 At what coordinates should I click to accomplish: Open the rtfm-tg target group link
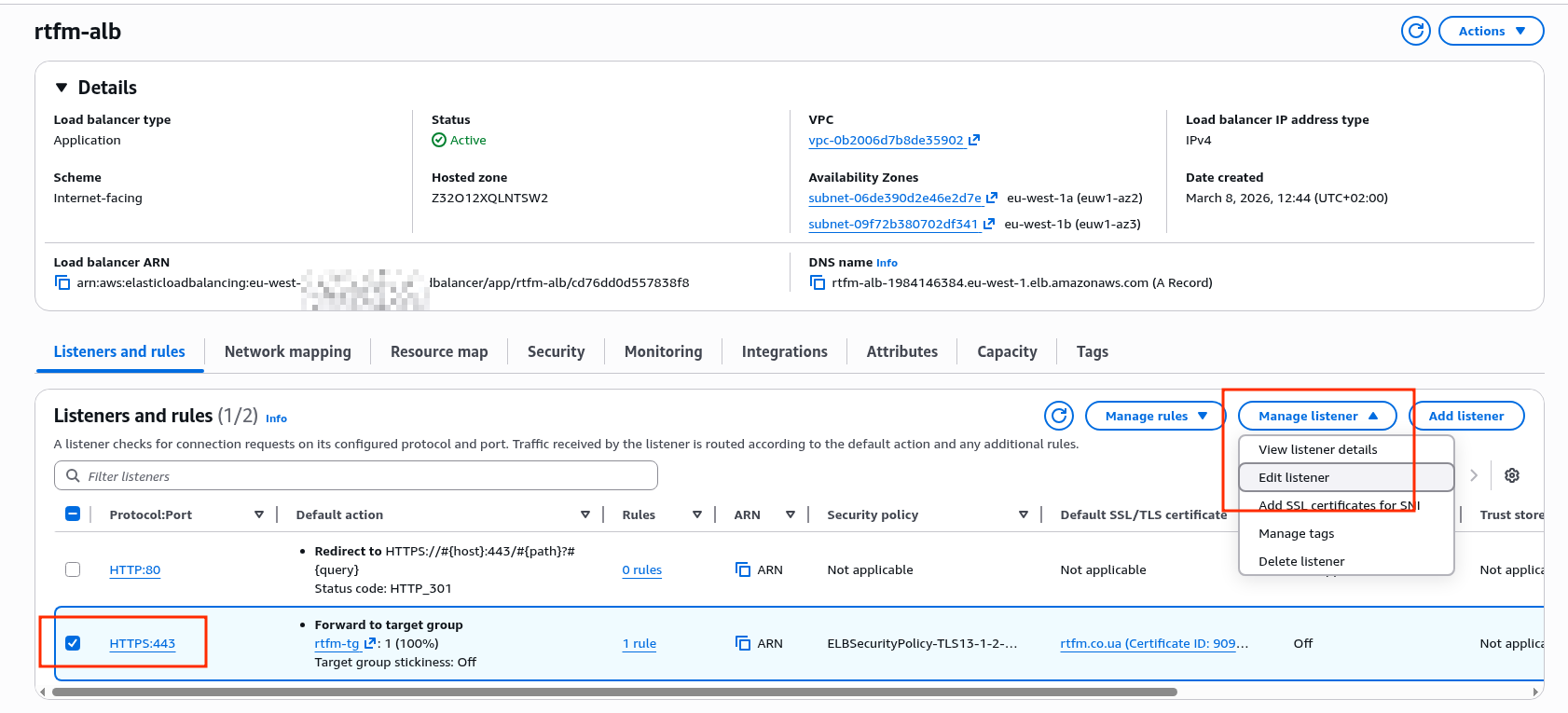tap(337, 643)
